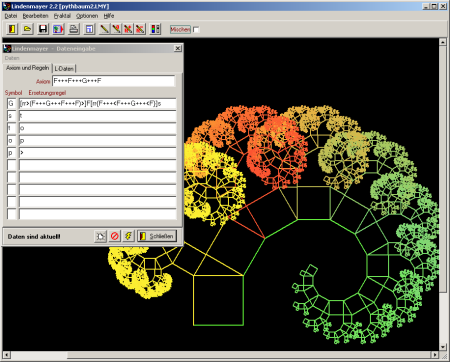Click the yellow door exit toolbar icon
The height and width of the screenshot is (362, 450).
click(12, 29)
